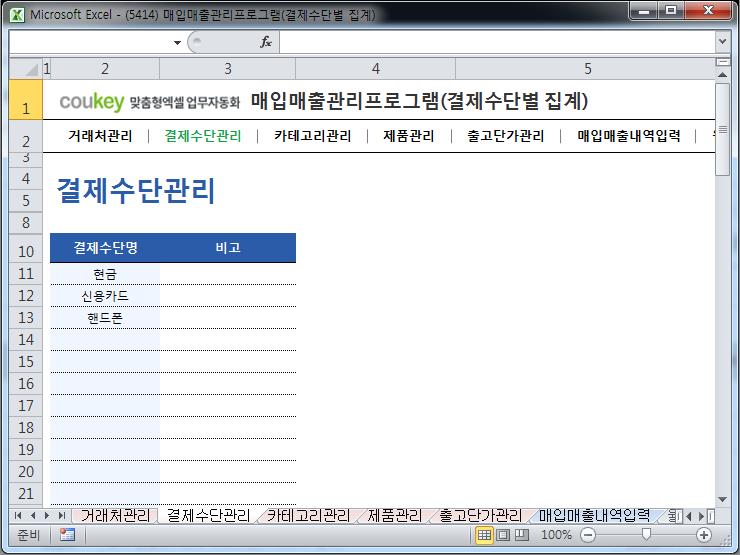Open 거래처관리 navigation link
740x555 pixels.
click(x=100, y=136)
